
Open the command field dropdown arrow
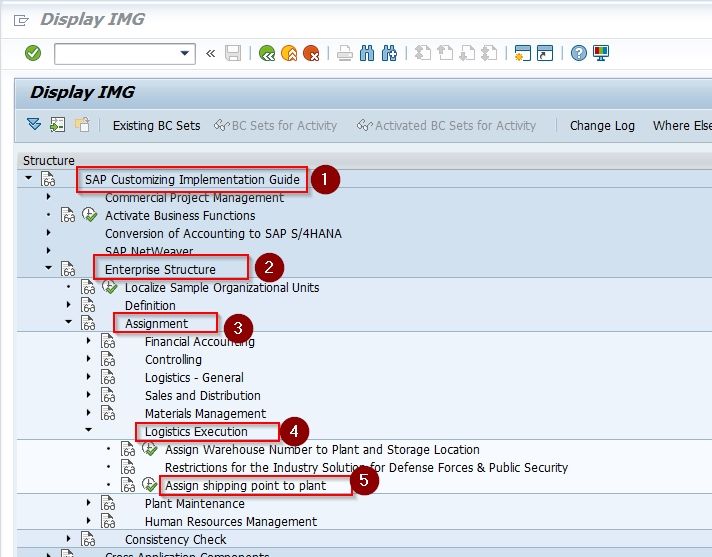point(184,53)
